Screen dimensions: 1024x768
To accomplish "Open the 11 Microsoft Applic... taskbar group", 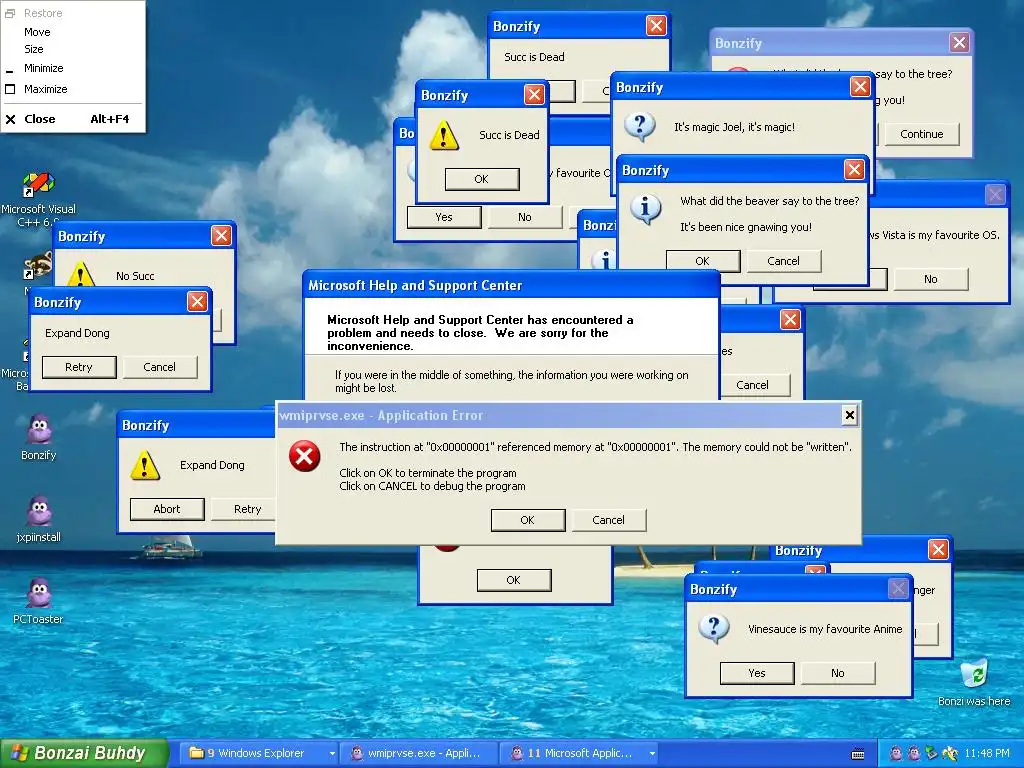I will pos(578,754).
